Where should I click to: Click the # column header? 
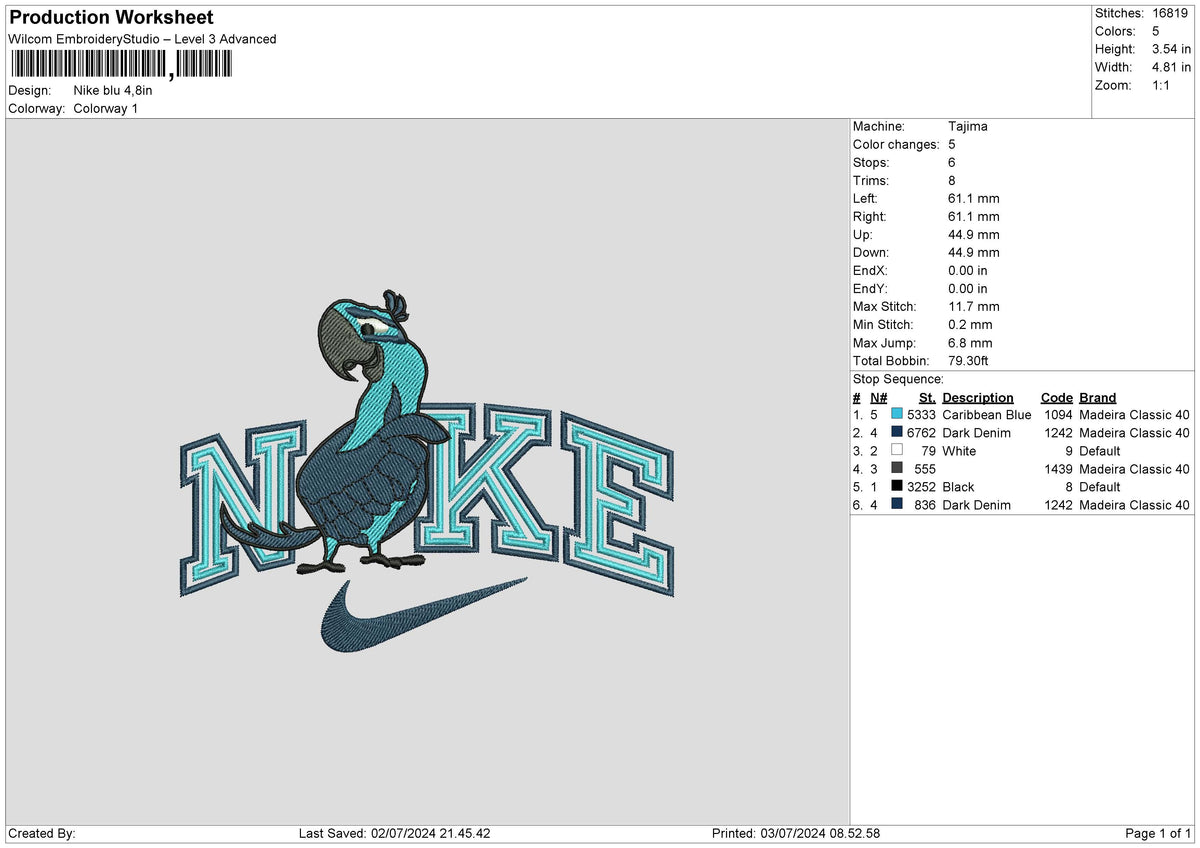(856, 397)
